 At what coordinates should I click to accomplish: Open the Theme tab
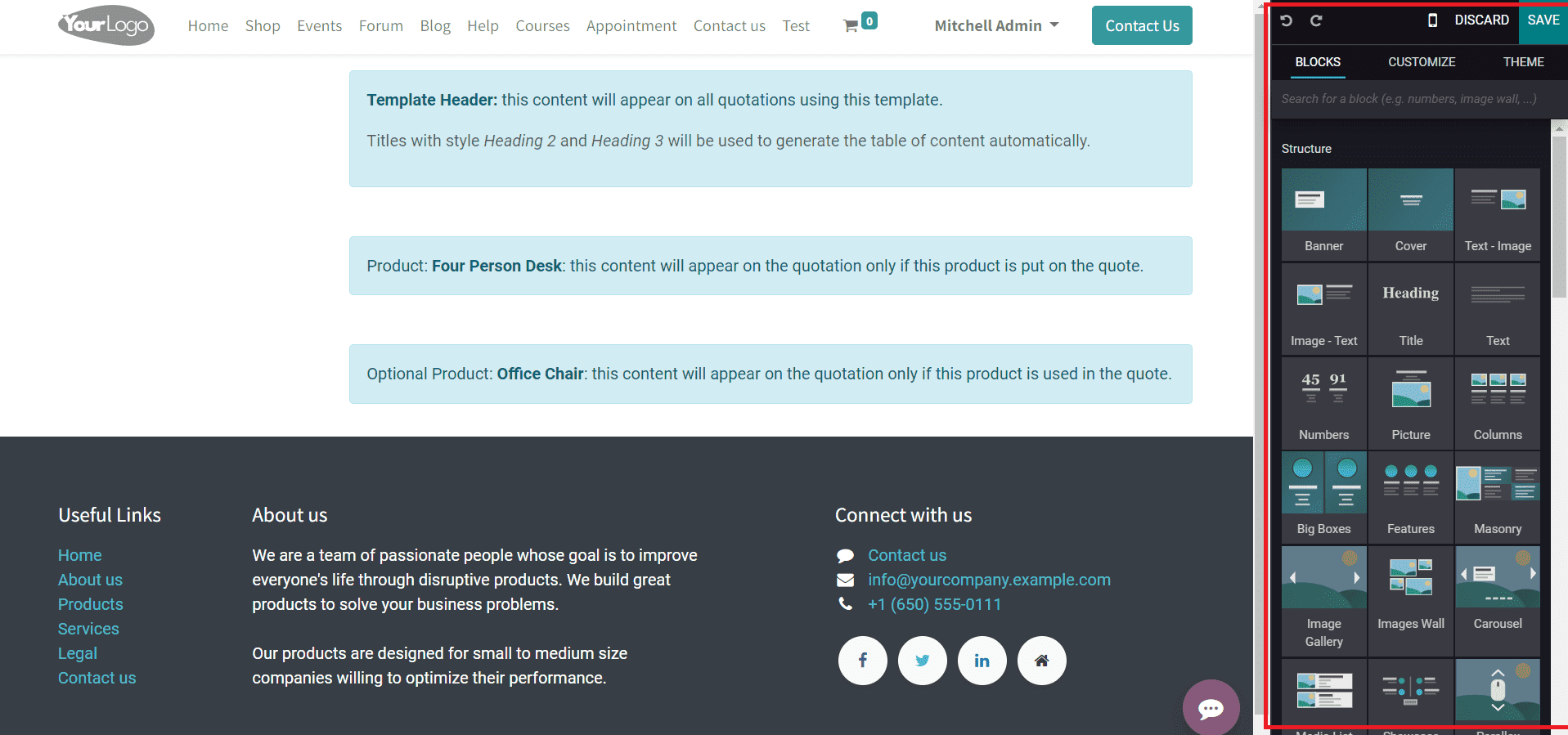click(1523, 62)
